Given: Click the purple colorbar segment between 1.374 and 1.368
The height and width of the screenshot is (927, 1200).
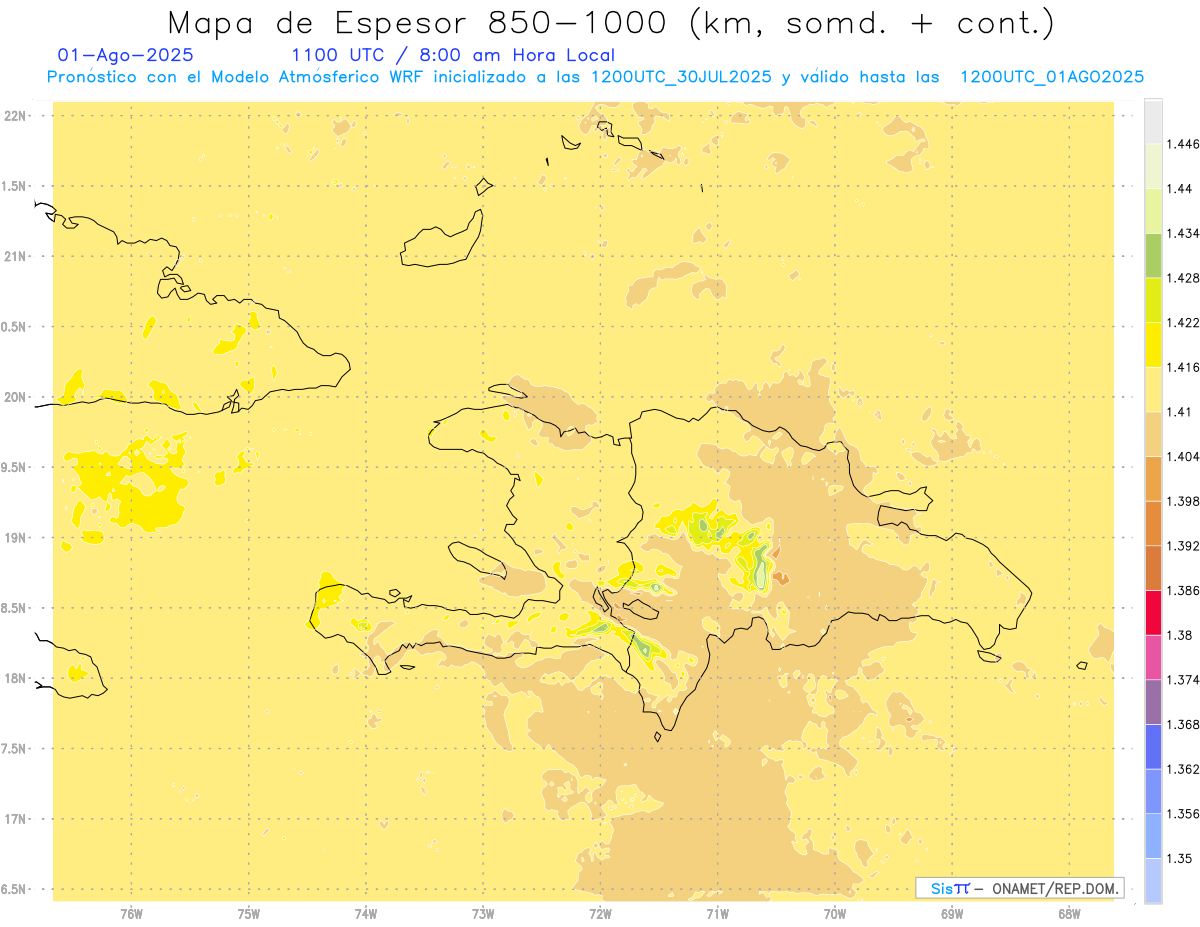Looking at the screenshot, I should click(1153, 702).
